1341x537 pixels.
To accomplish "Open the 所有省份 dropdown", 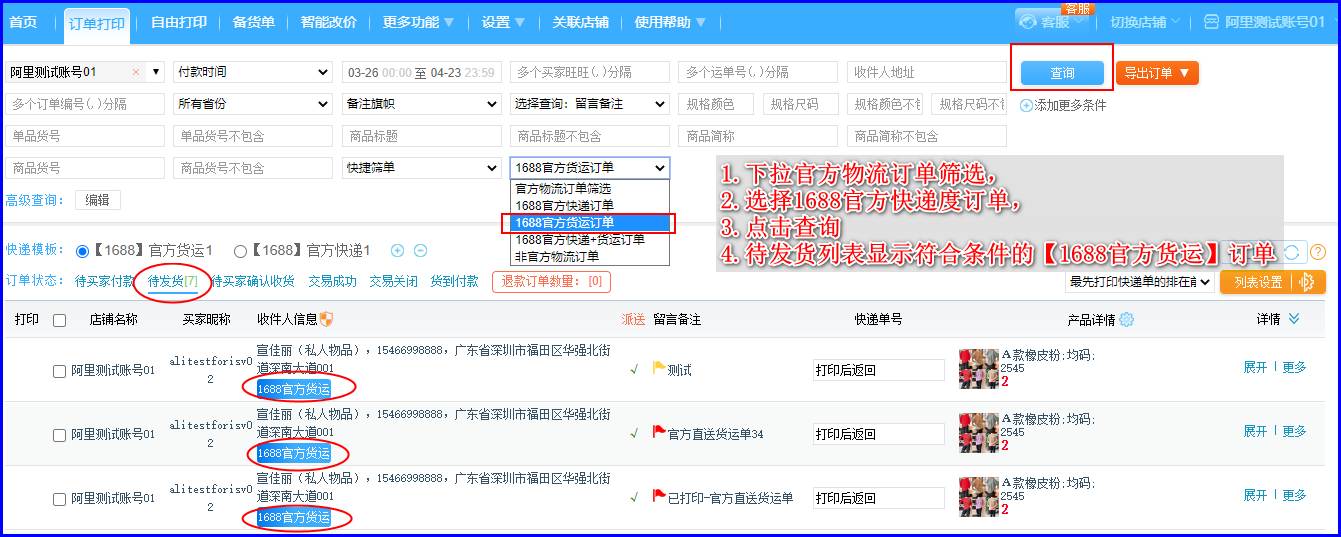I will [x=253, y=104].
